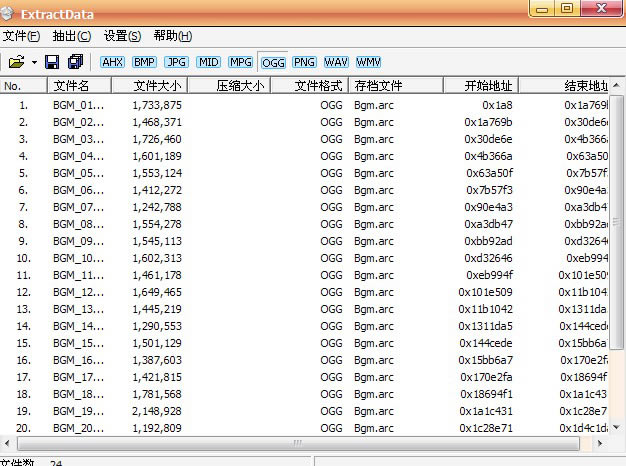Click the open archive folder icon
The image size is (626, 466).
point(16,62)
